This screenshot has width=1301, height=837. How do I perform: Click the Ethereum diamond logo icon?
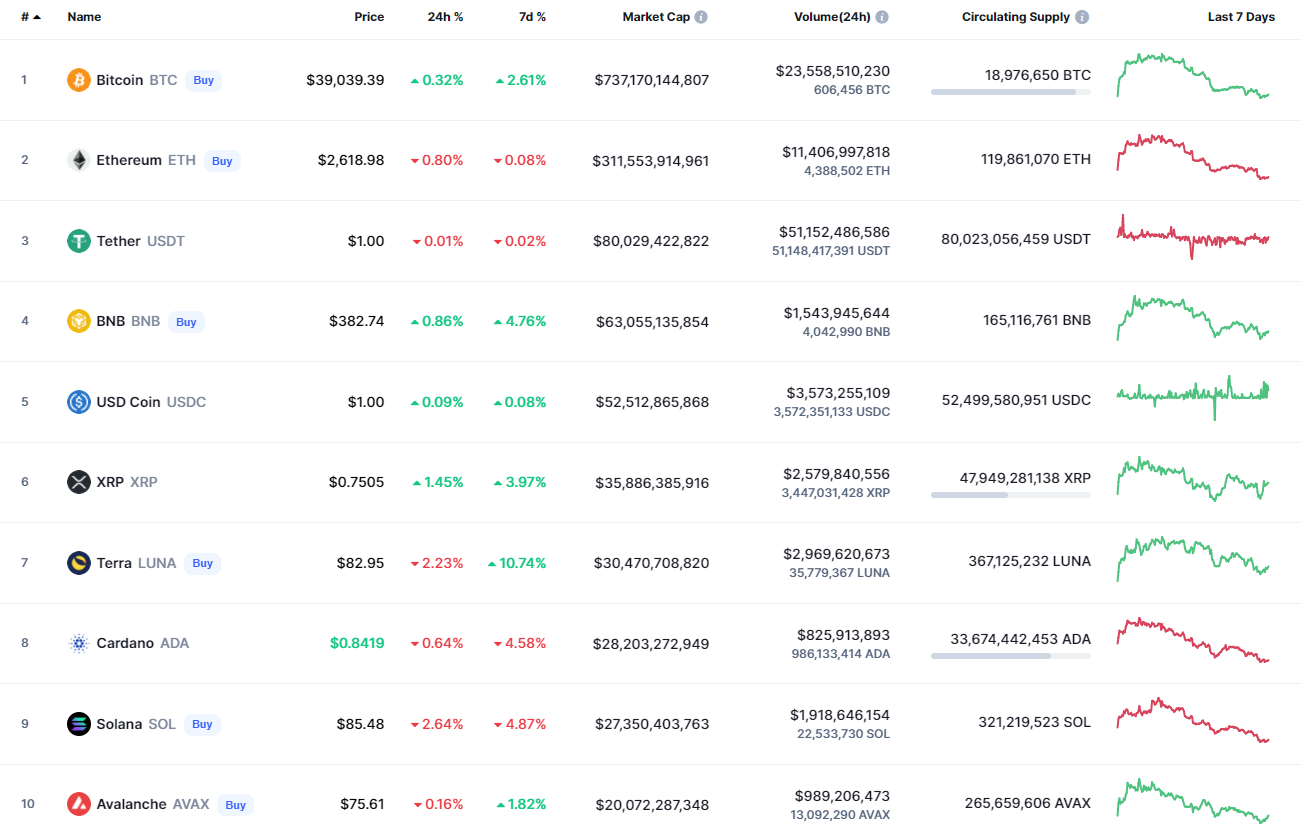pyautogui.click(x=79, y=160)
